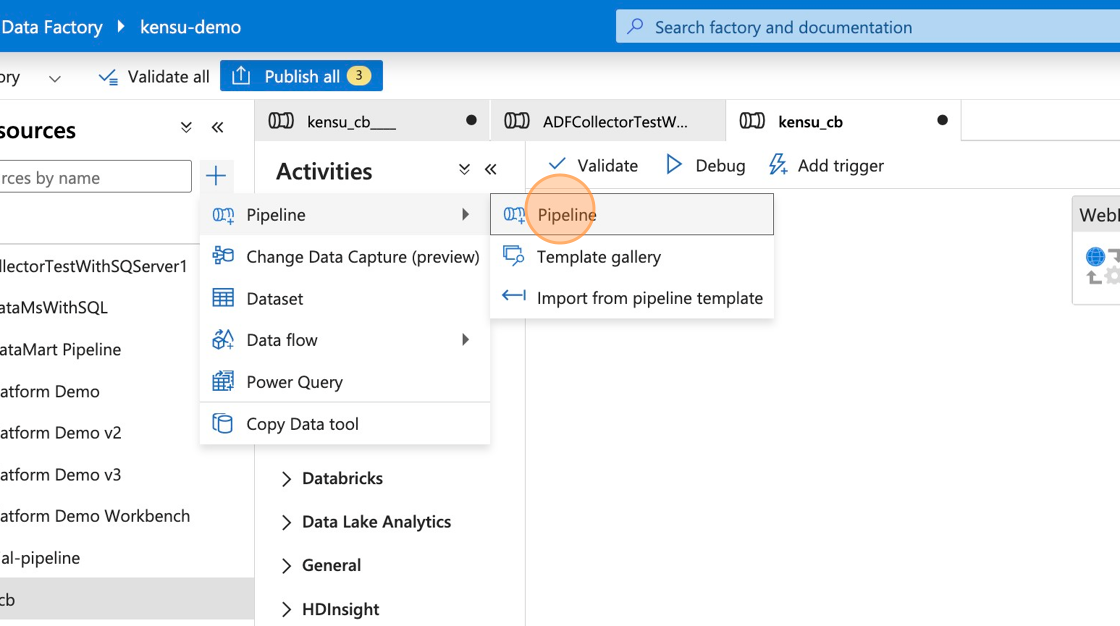Open the kensu-demo breadcrumb link
Image resolution: width=1120 pixels, height=626 pixels.
(190, 27)
